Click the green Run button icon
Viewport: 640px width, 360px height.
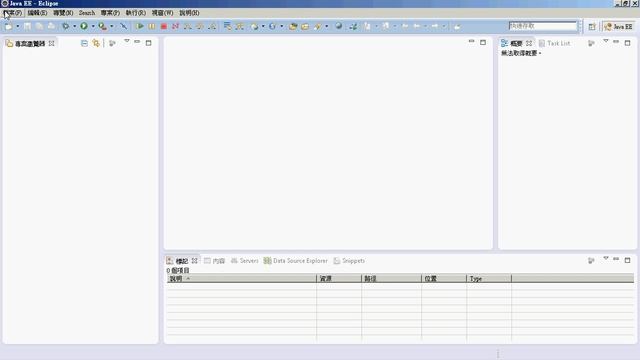pos(84,27)
